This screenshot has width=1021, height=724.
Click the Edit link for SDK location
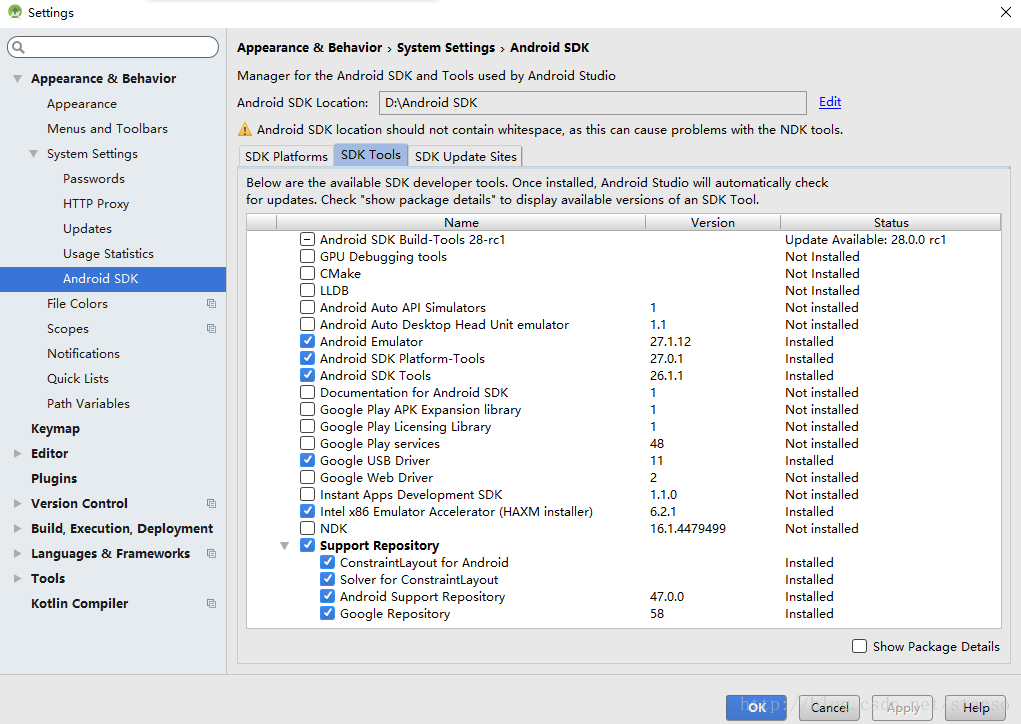pos(830,102)
